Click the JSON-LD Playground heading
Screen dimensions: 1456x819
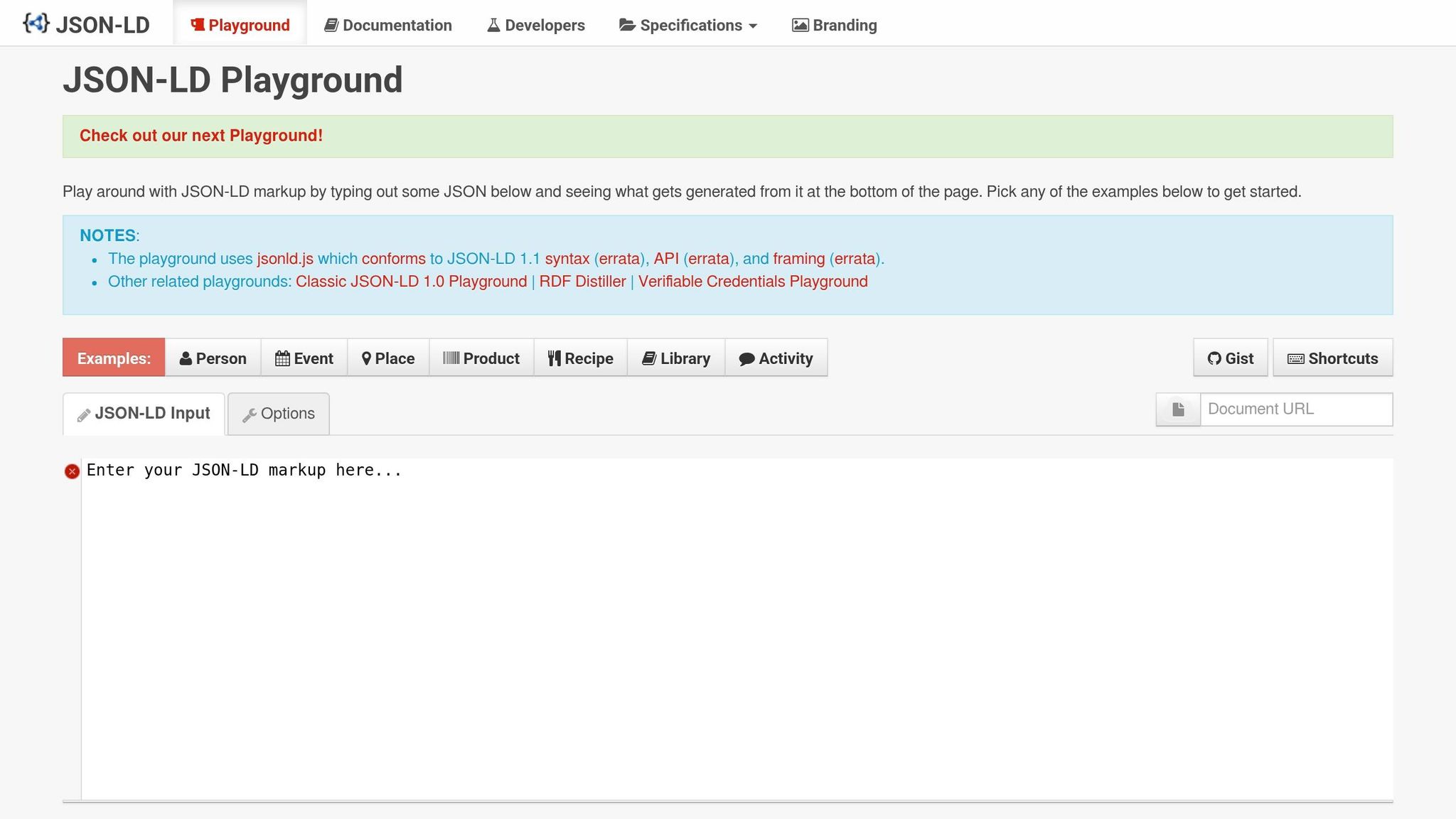pos(232,80)
